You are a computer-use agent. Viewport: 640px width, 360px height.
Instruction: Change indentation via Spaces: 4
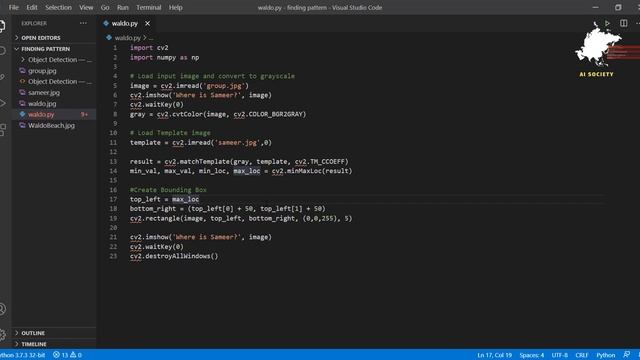[531, 355]
